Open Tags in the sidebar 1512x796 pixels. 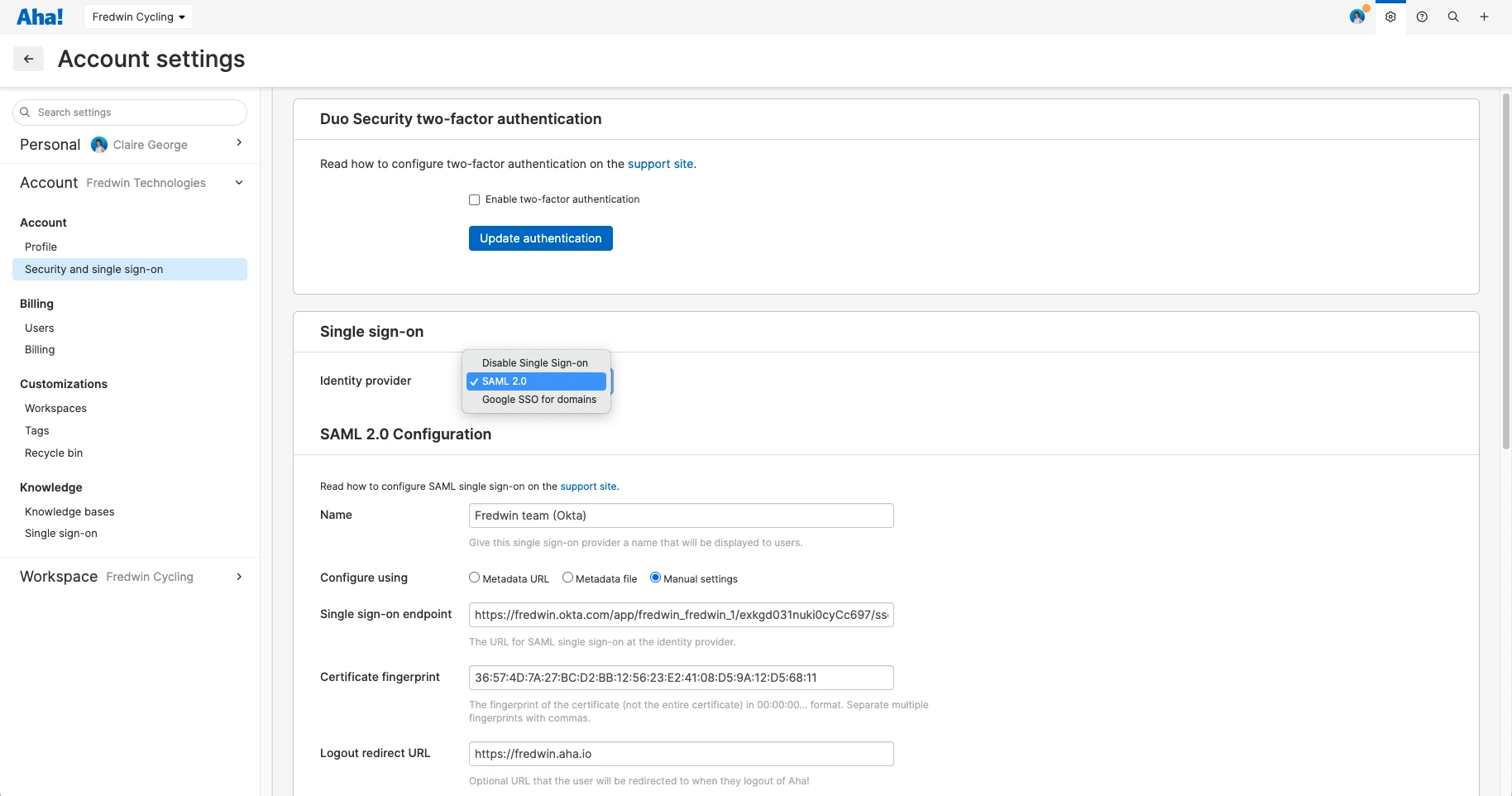click(37, 430)
